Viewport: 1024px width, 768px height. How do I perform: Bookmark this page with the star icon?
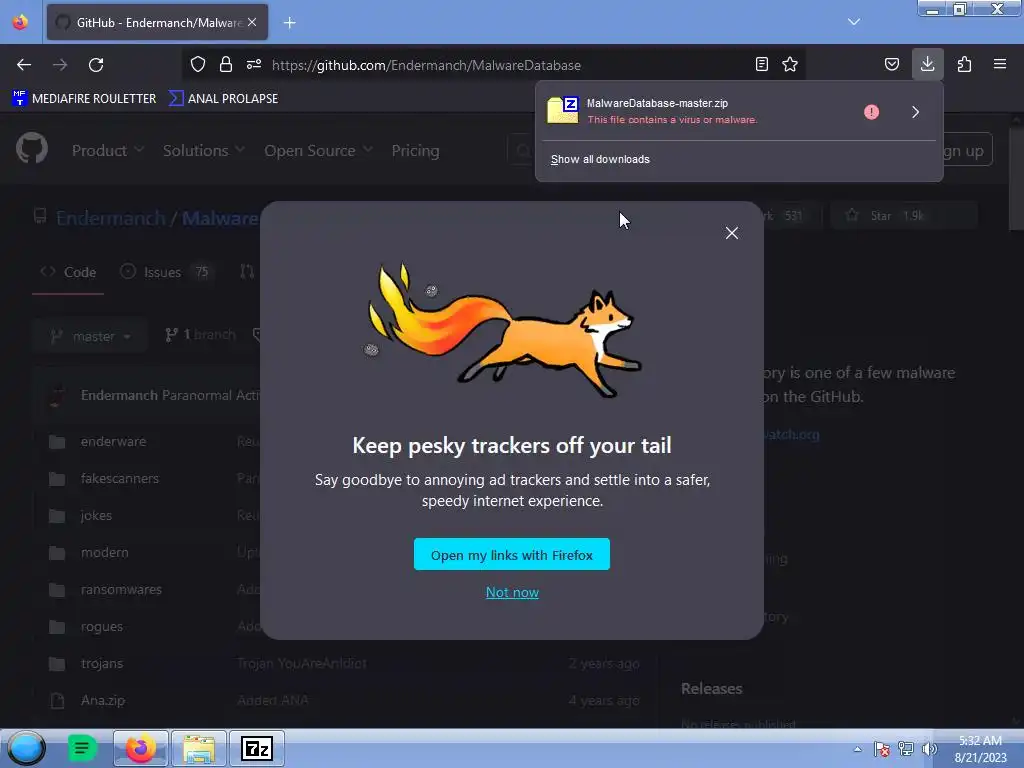(790, 64)
